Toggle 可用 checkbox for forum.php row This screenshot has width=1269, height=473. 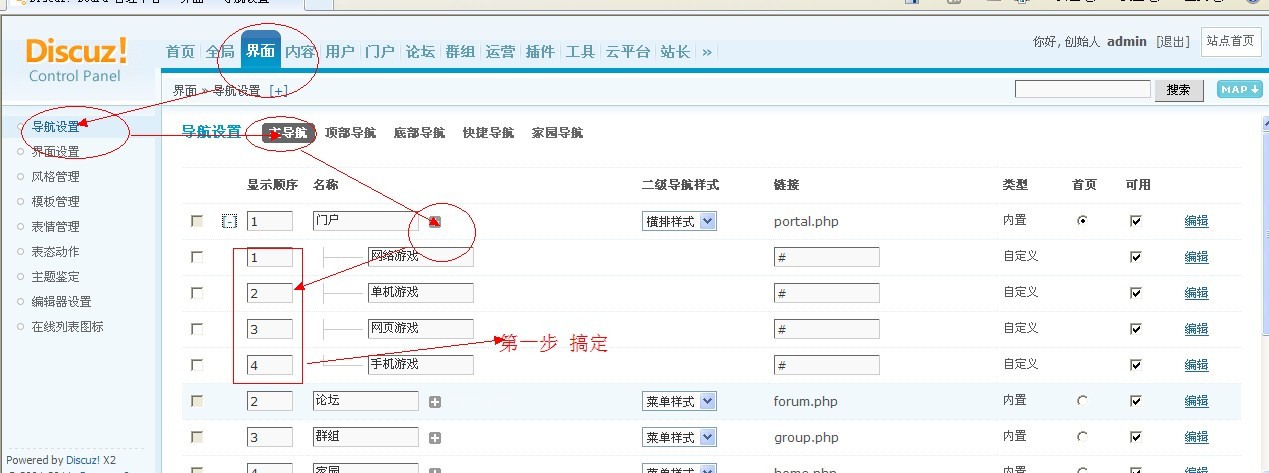coord(1135,401)
